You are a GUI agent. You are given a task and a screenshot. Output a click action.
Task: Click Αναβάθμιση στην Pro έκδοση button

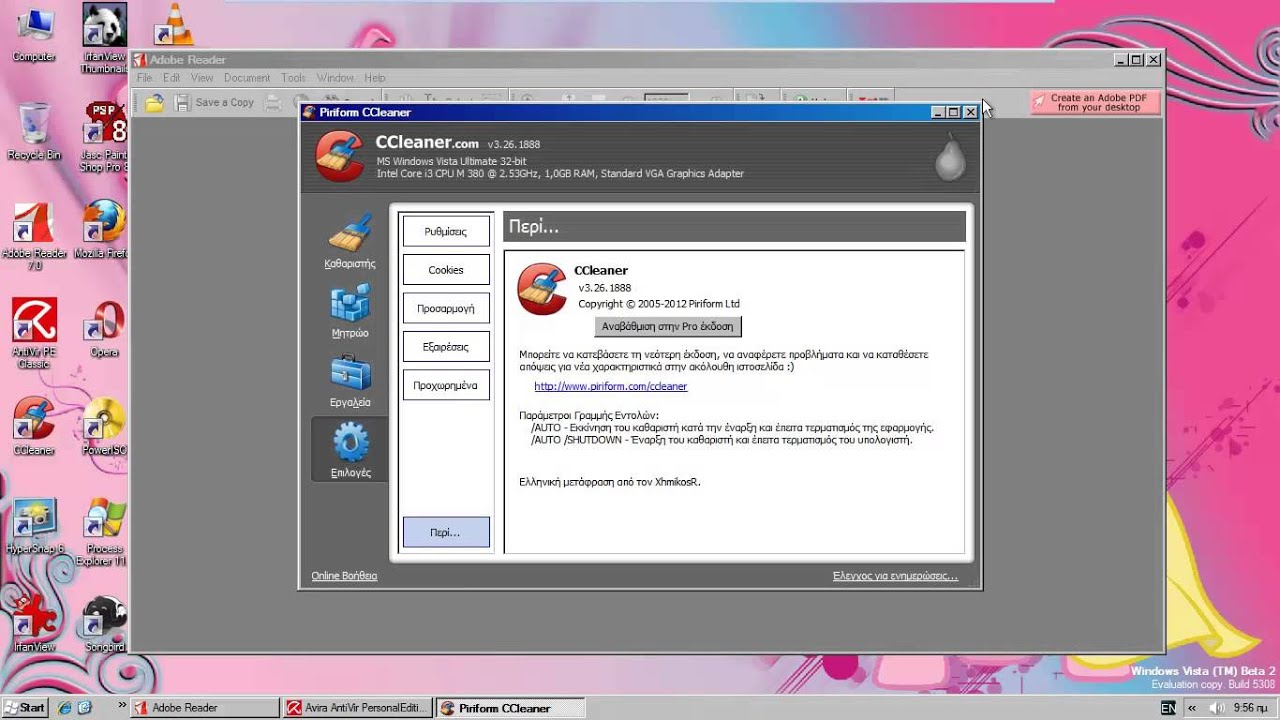pos(667,326)
